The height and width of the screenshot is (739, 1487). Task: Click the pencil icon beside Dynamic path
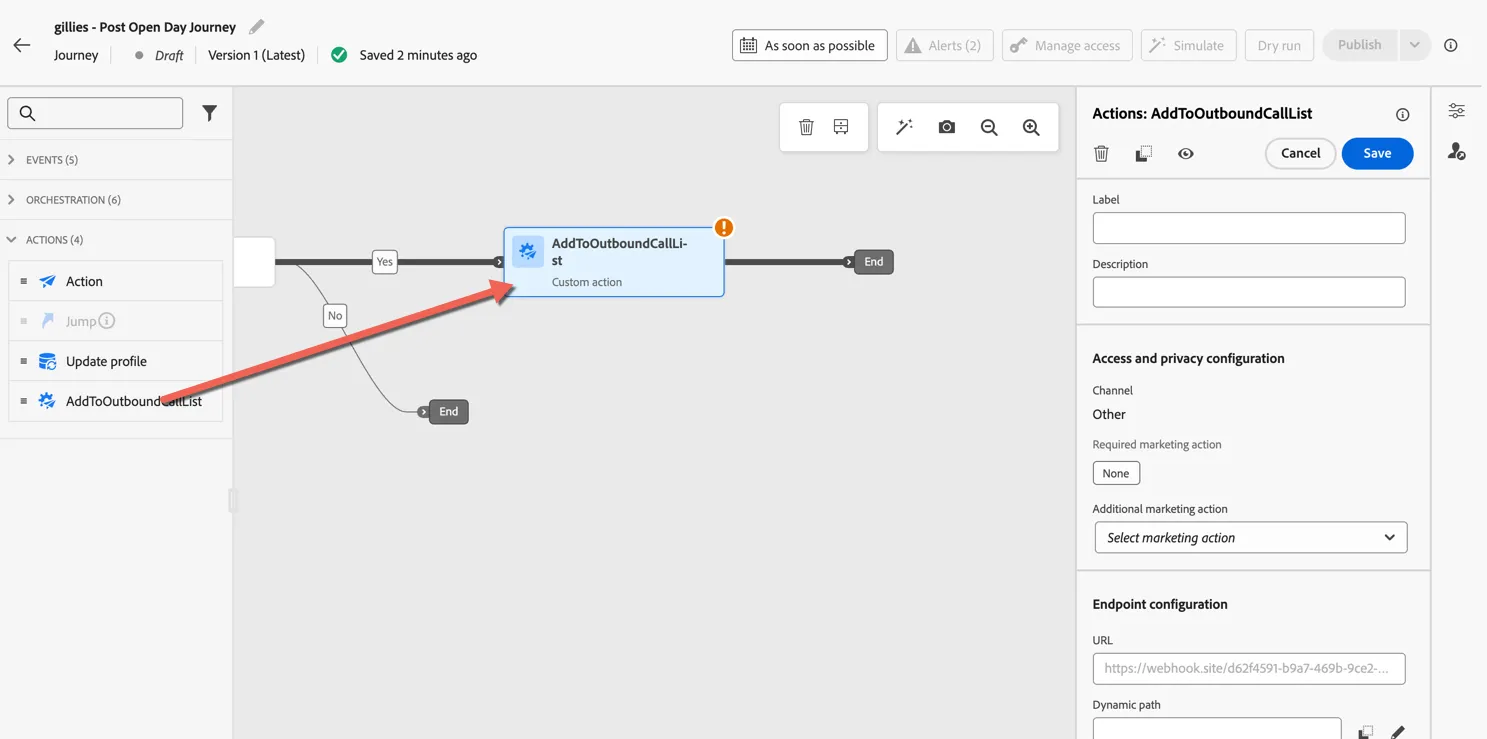pyautogui.click(x=1398, y=733)
